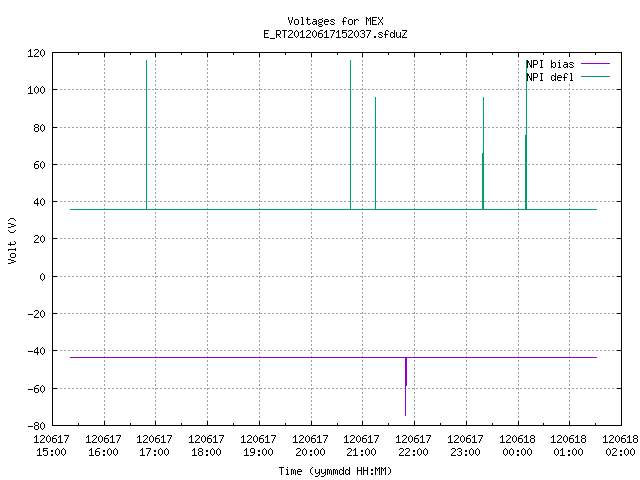Click the tall green spike before 21:00
Viewport: 640px width, 480px height.
(350, 135)
